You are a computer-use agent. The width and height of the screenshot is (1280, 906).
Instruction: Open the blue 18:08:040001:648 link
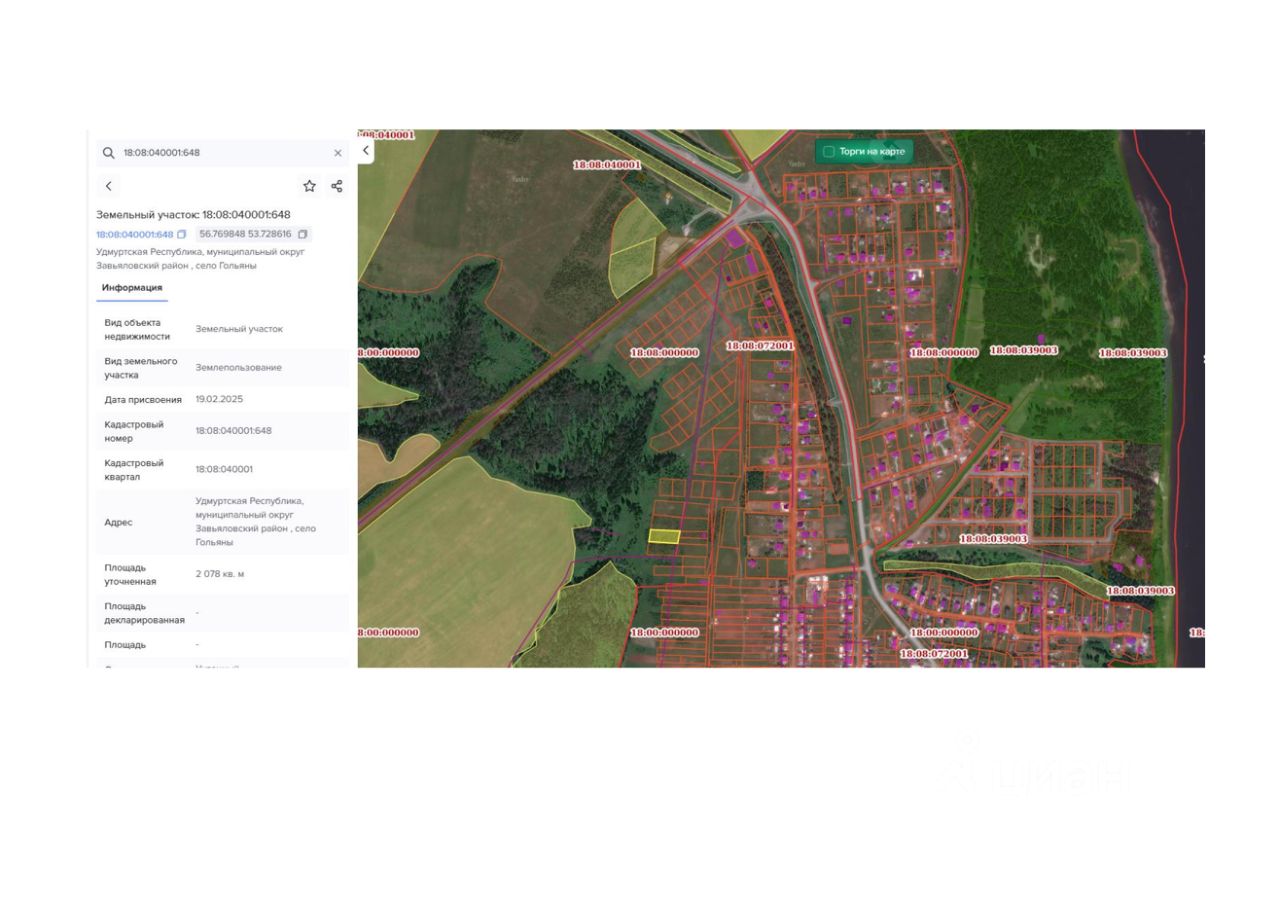134,234
